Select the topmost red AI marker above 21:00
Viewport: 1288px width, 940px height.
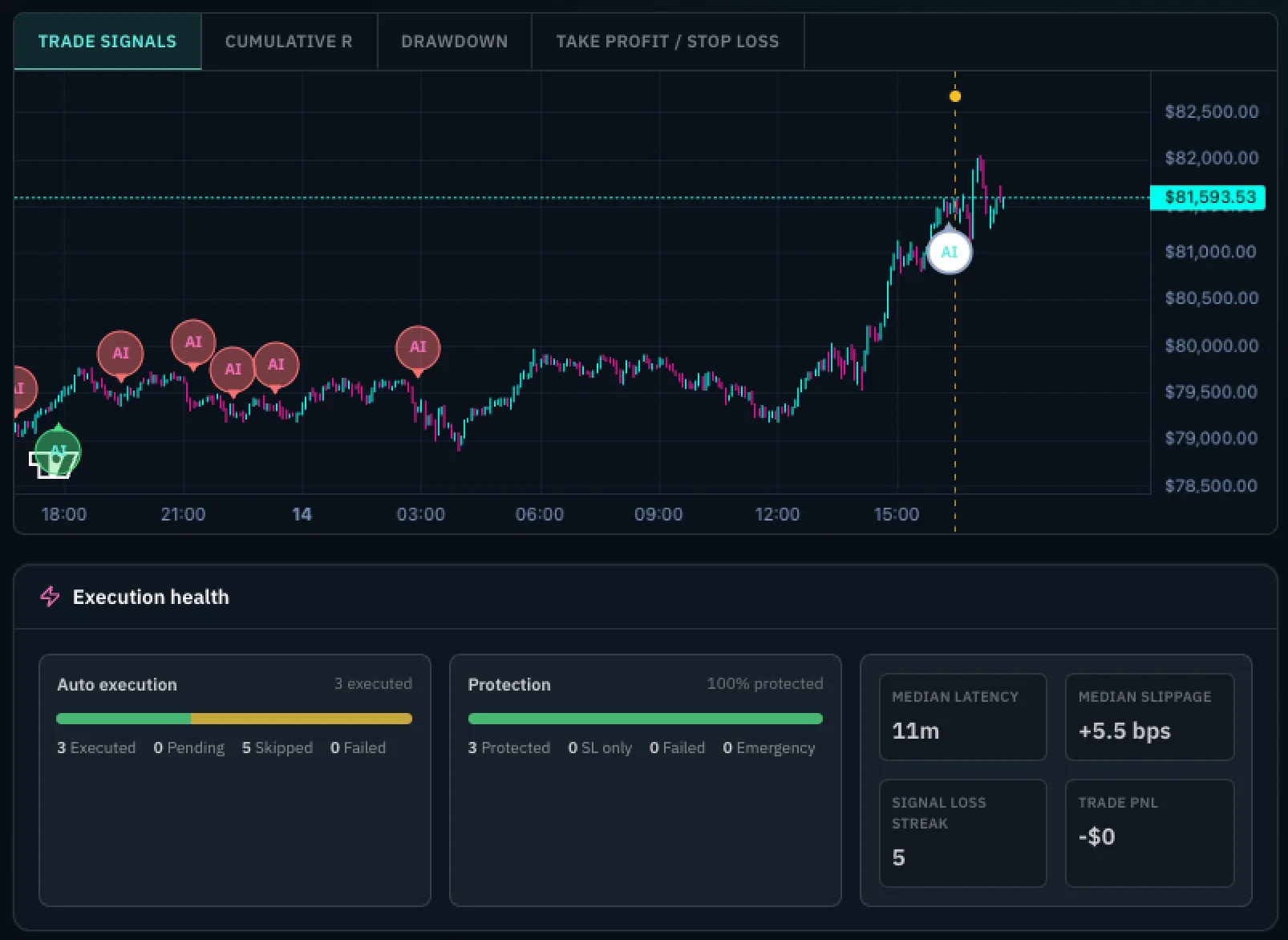coord(193,342)
